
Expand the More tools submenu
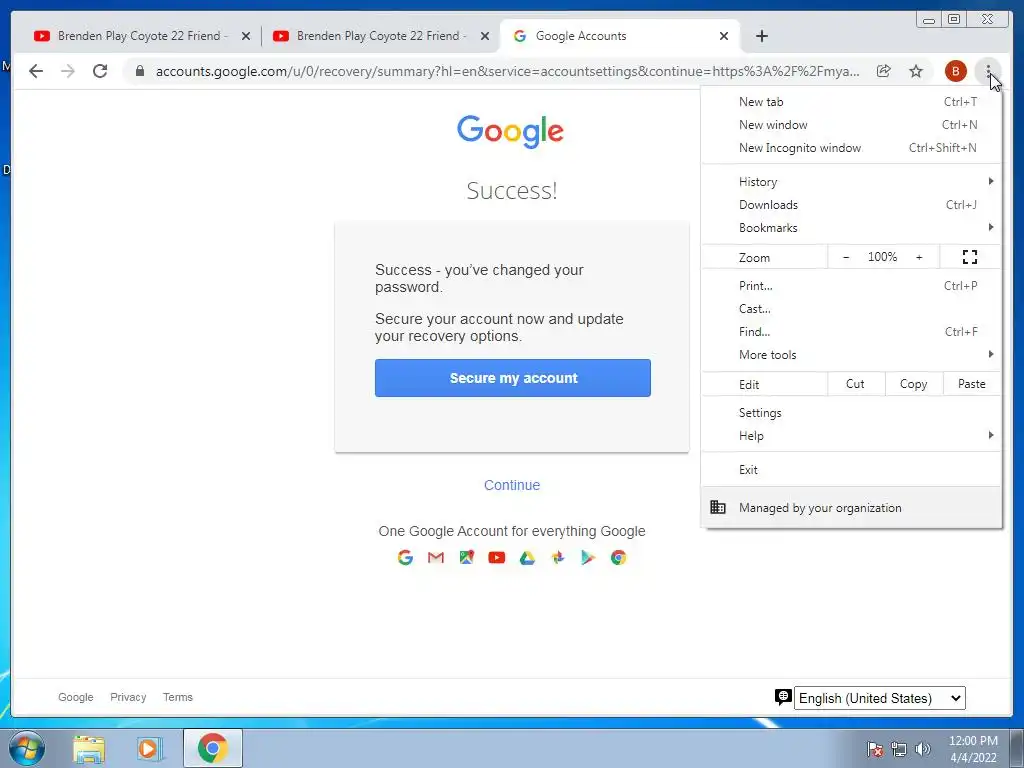coord(851,355)
